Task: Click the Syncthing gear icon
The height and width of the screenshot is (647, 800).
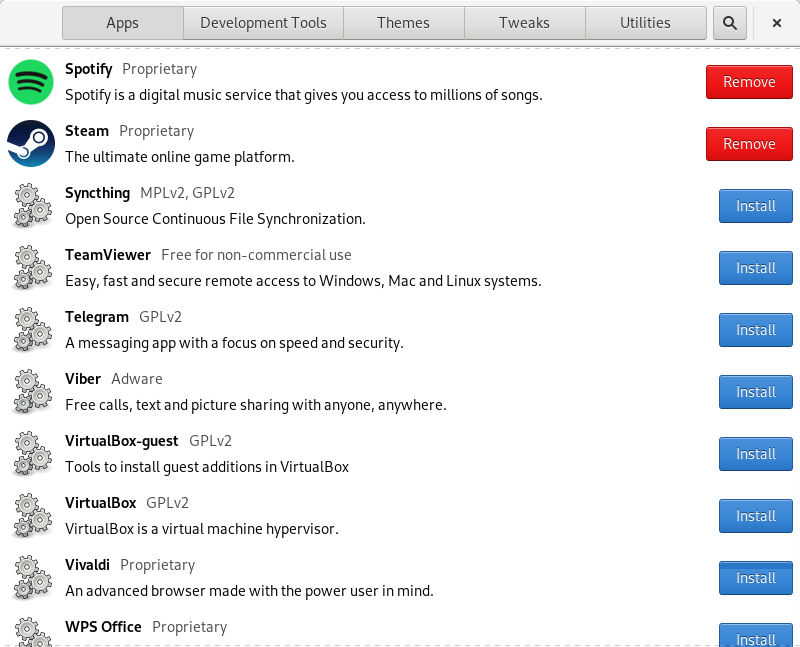Action: [32, 206]
